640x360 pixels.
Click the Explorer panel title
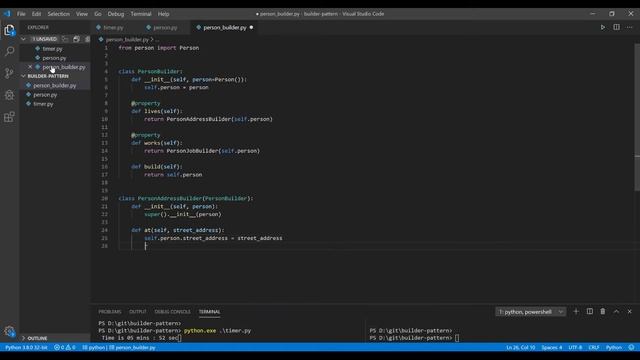tap(38, 27)
